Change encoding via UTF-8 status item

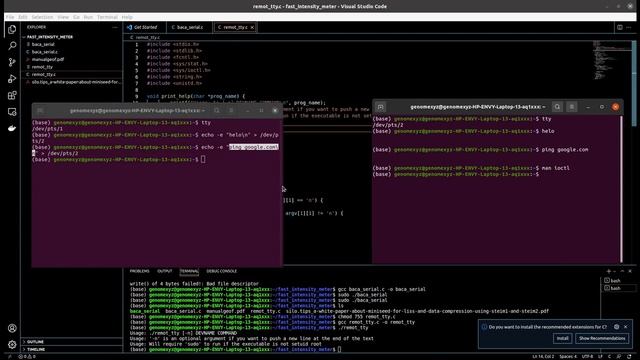point(587,357)
